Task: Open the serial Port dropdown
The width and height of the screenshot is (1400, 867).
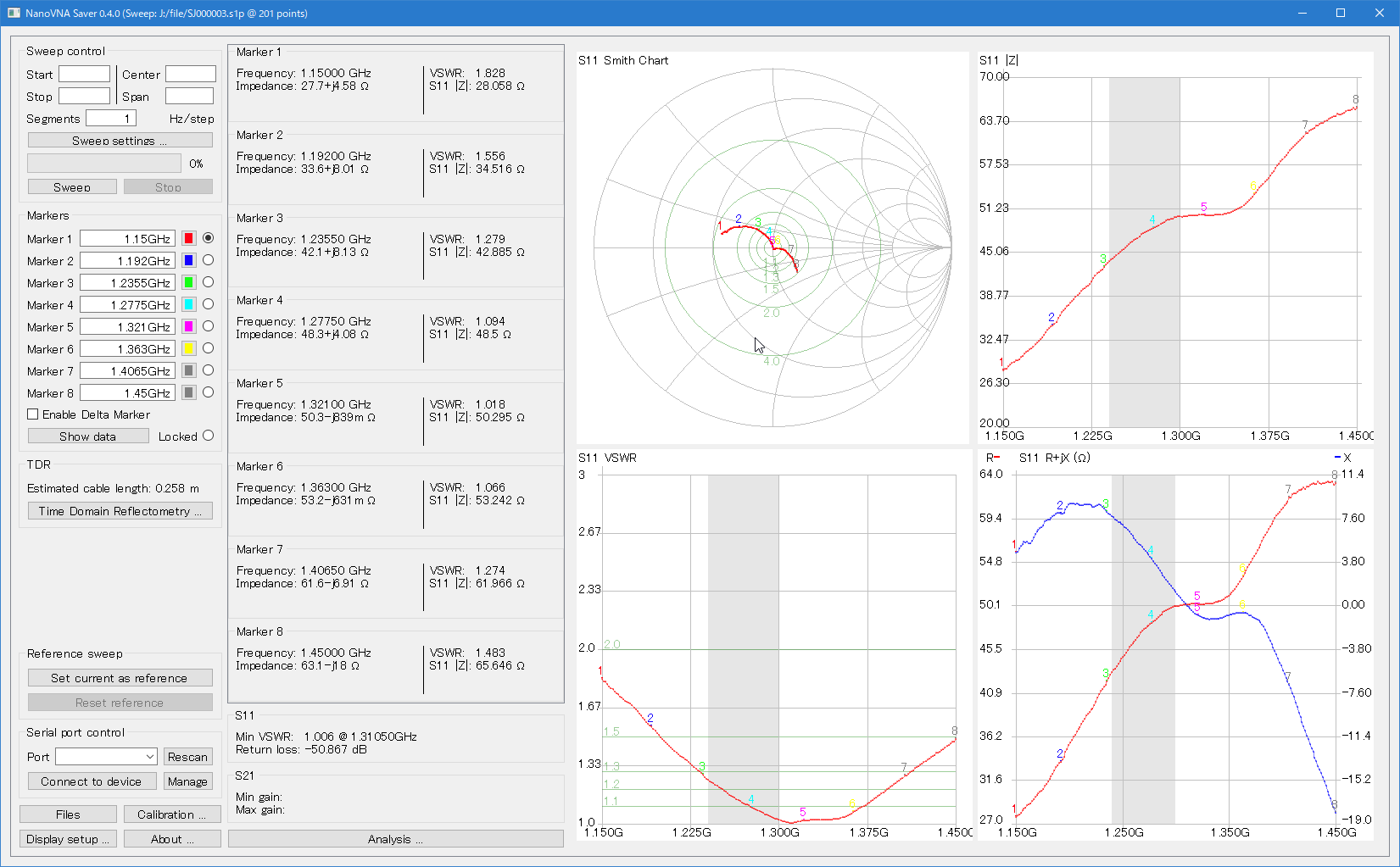Action: [x=106, y=756]
